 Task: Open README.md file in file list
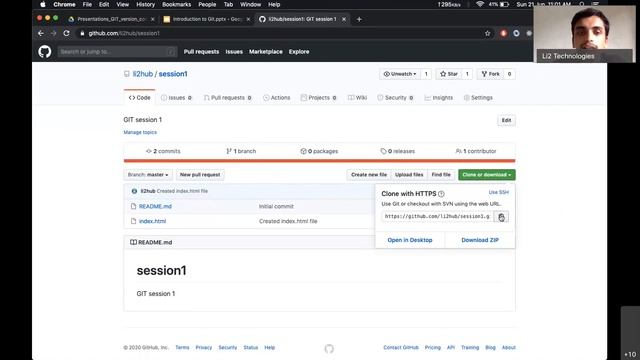[155, 207]
